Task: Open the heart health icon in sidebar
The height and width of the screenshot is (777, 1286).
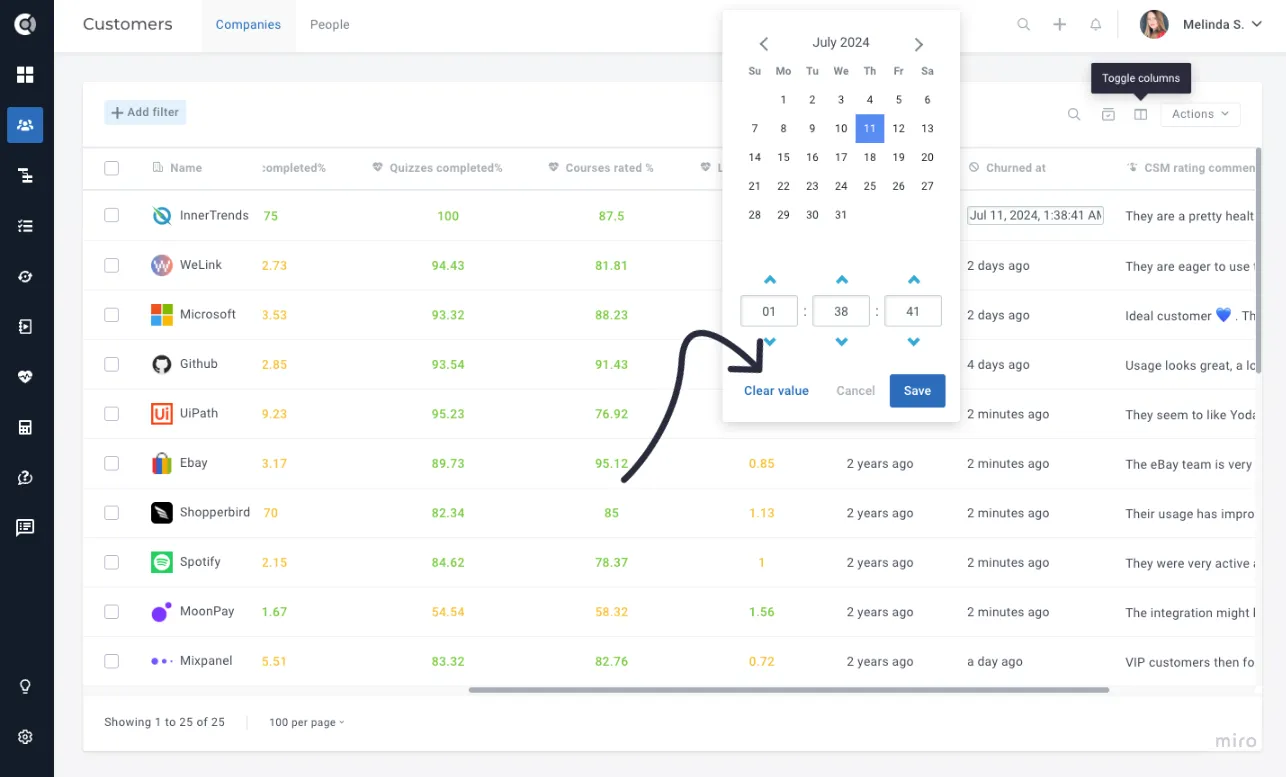Action: pos(25,377)
